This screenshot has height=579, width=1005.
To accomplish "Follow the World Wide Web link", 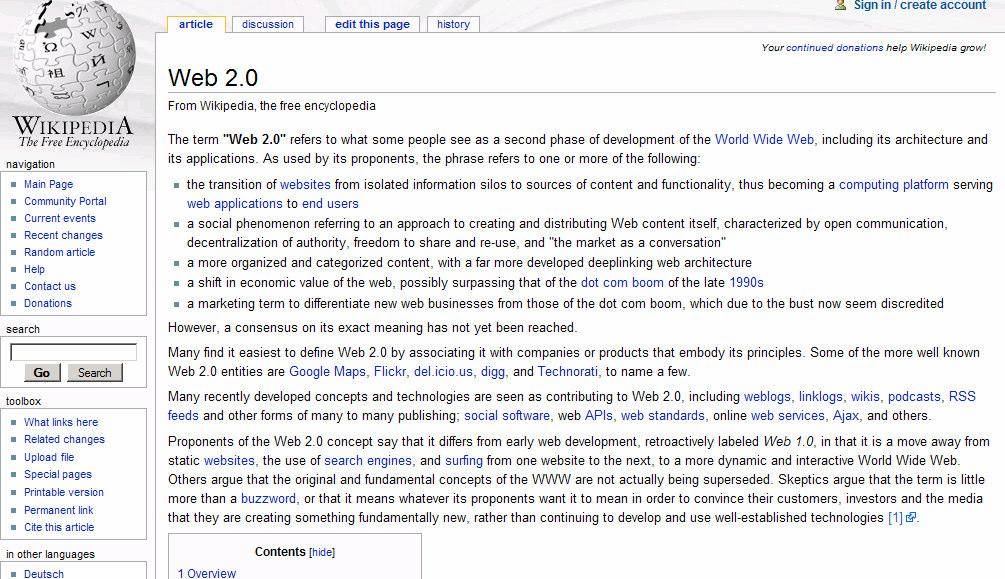I will tap(765, 140).
